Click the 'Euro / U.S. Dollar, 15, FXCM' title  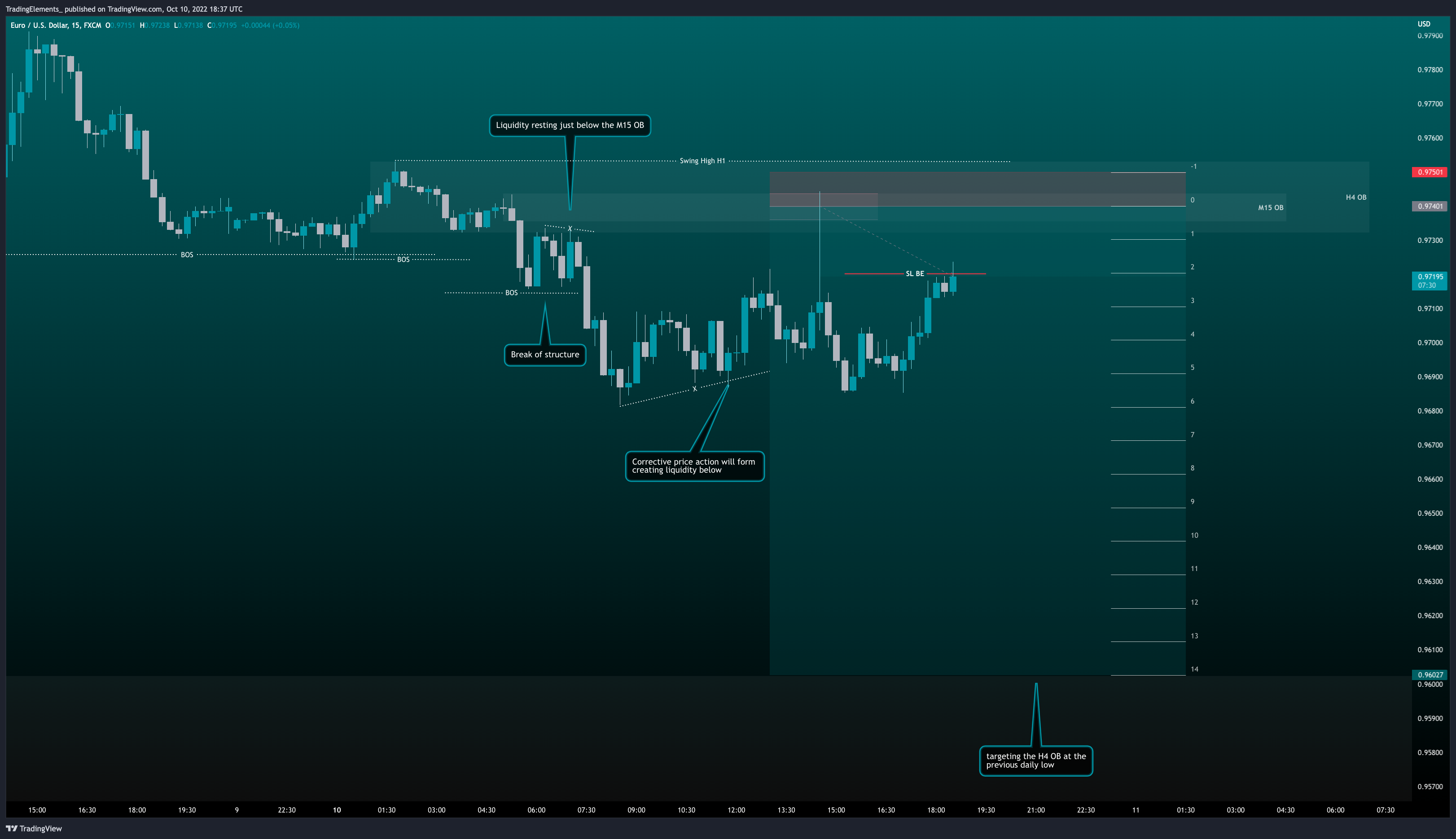(x=56, y=25)
